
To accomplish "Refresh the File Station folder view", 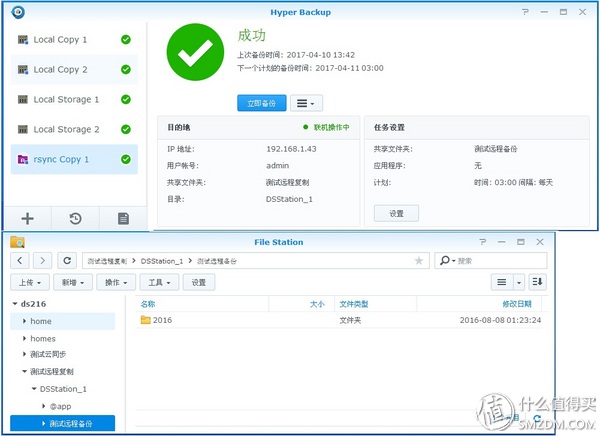I will click(67, 261).
